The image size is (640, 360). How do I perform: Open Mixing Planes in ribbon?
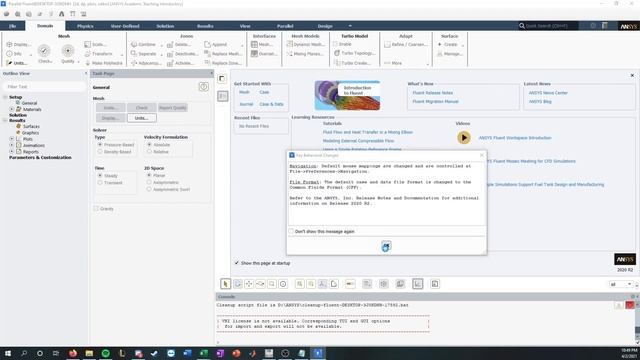tap(304, 54)
